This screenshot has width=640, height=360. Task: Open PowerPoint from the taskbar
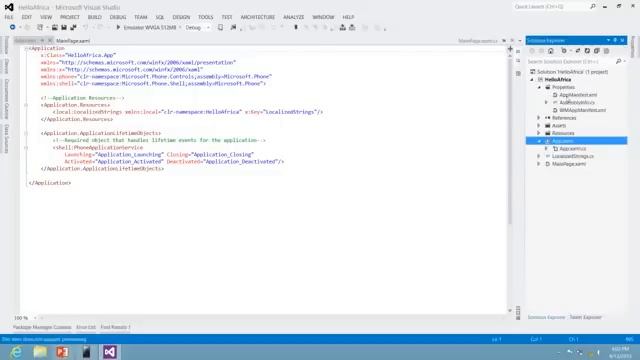tap(62, 352)
